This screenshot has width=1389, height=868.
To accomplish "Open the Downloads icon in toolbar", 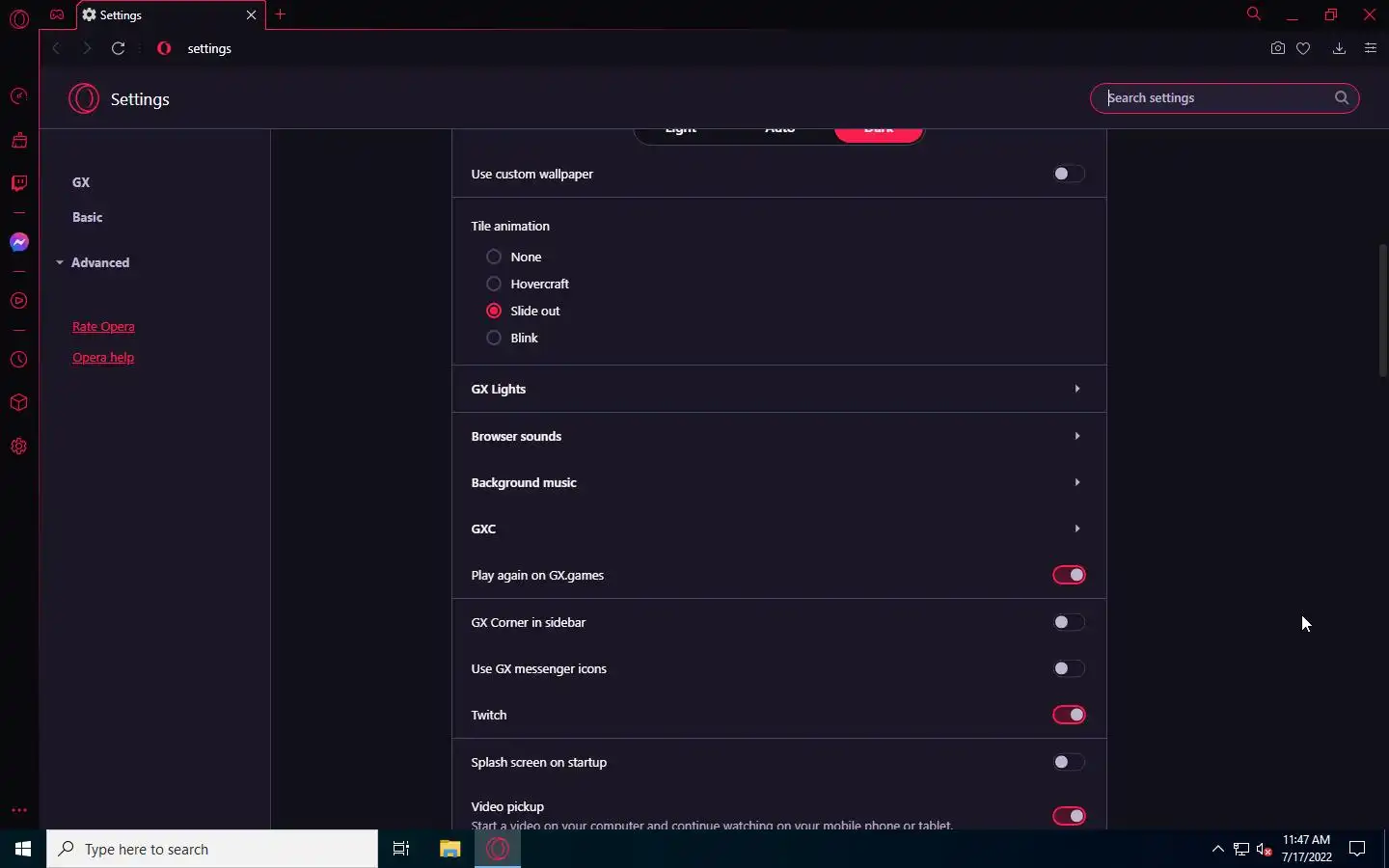I will coord(1339,48).
